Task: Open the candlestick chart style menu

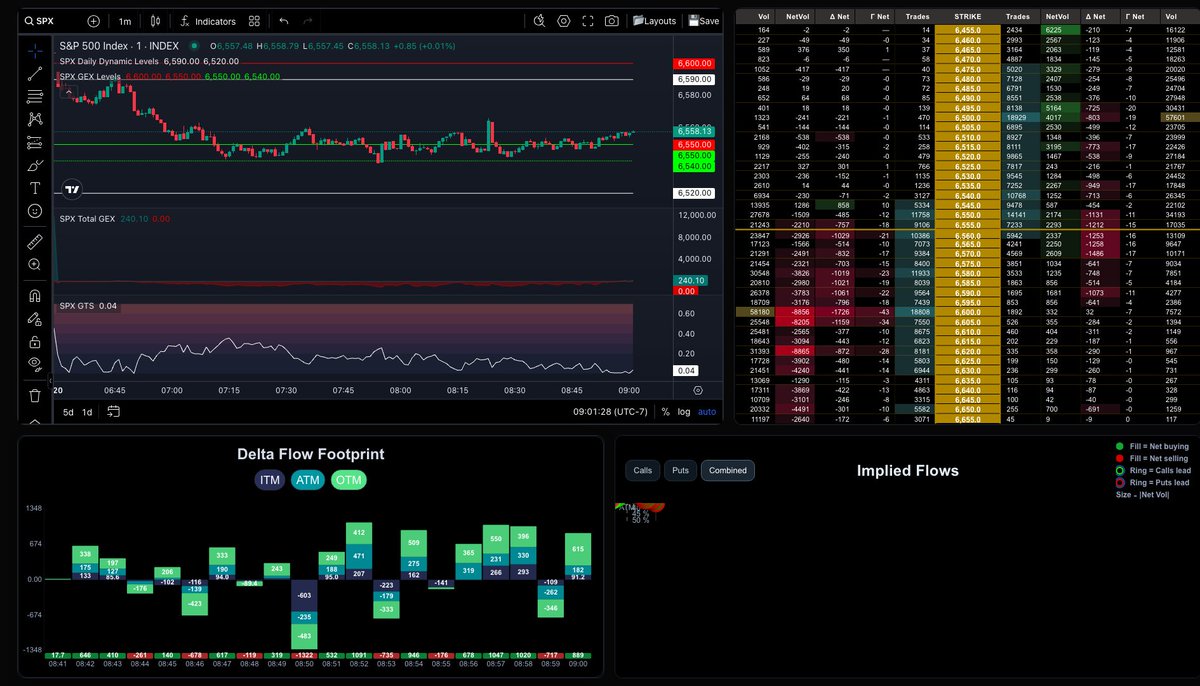Action: point(155,21)
